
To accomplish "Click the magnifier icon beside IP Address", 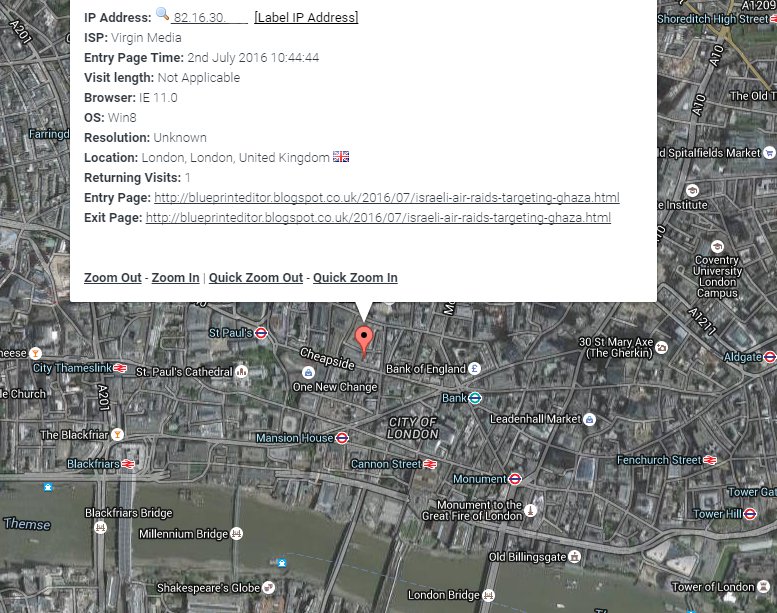I will [163, 14].
